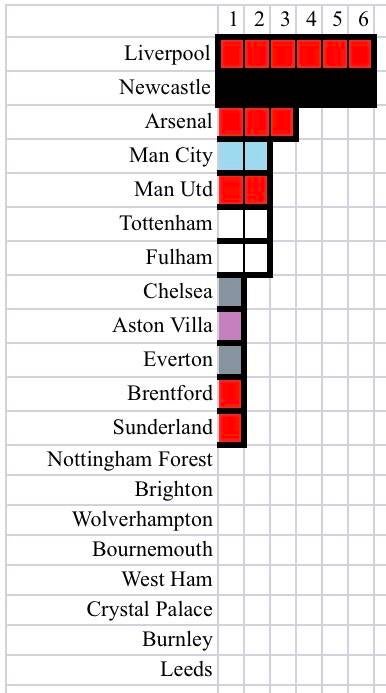386x693 pixels.
Task: Click the Crystal Palace label
Action: click(x=149, y=609)
